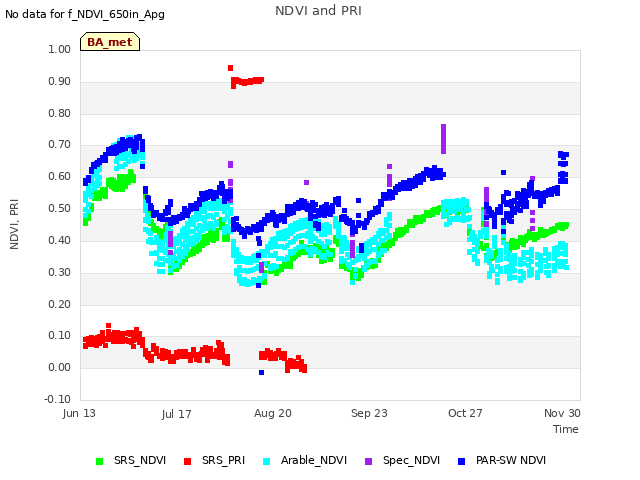Click the Jul 17 x-axis tick label
This screenshot has width=640, height=480.
click(176, 414)
